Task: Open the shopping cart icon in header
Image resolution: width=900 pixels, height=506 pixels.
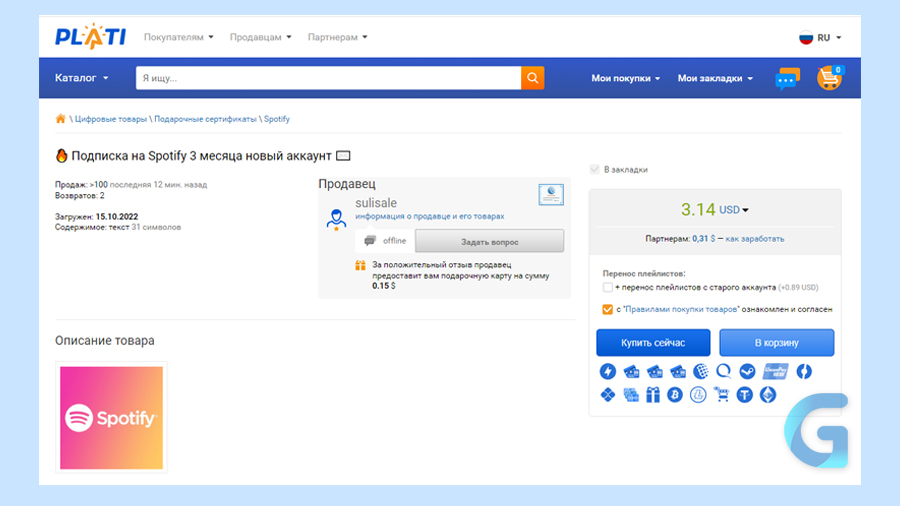Action: coord(829,78)
